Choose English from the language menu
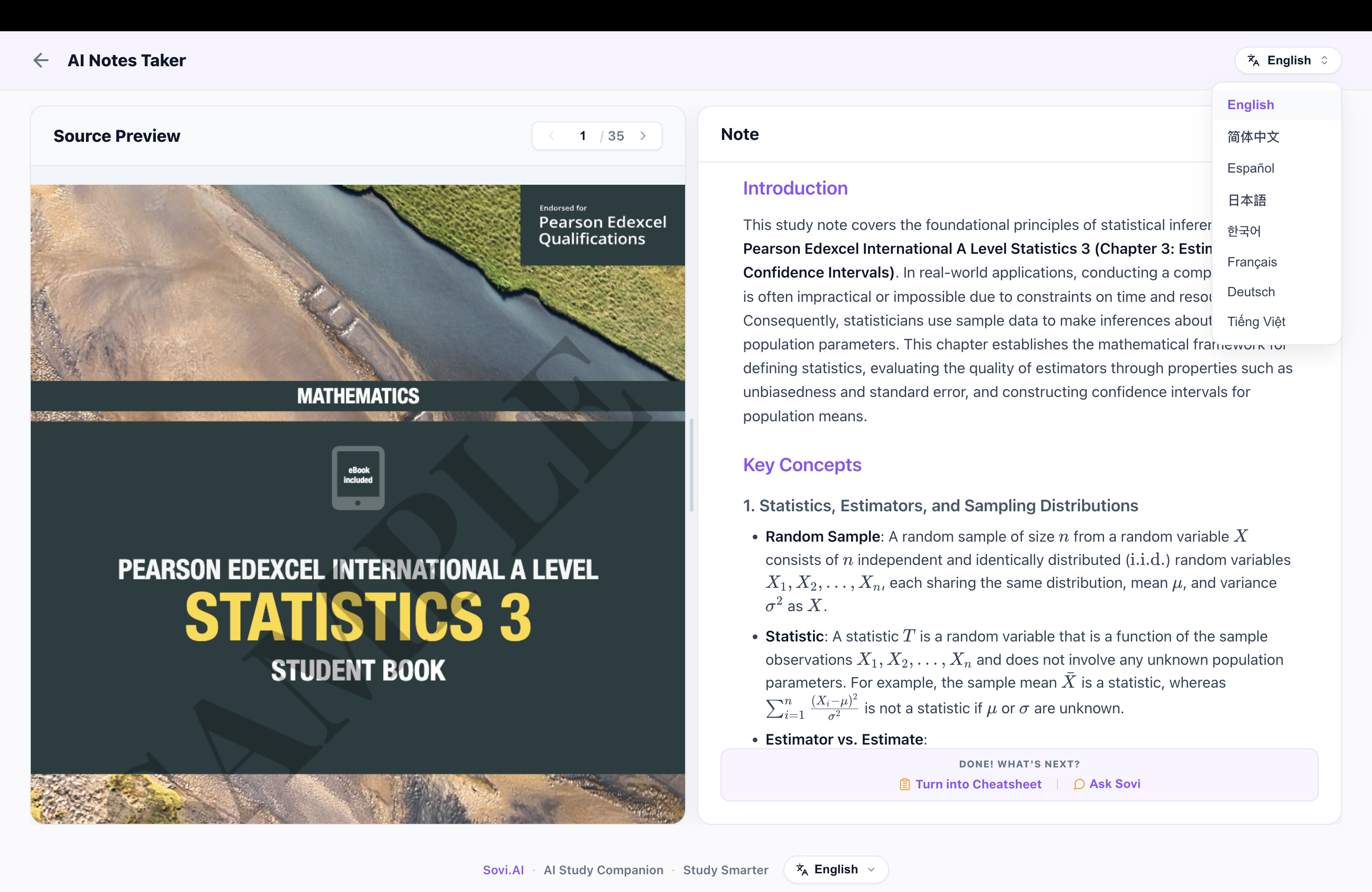Viewport: 1372px width, 892px height. [x=1276, y=105]
